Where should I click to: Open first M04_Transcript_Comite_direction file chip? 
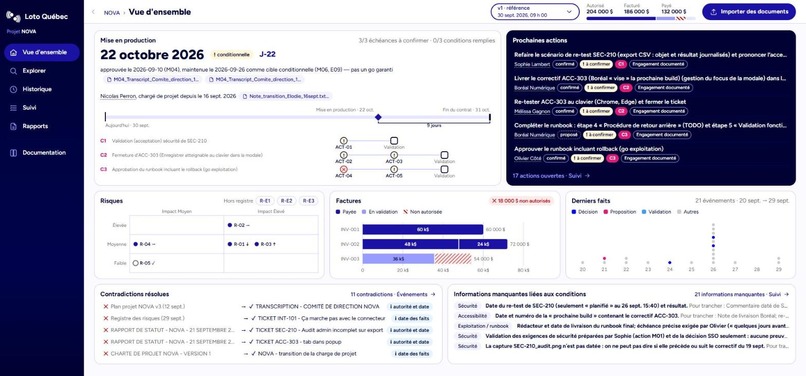(x=152, y=80)
